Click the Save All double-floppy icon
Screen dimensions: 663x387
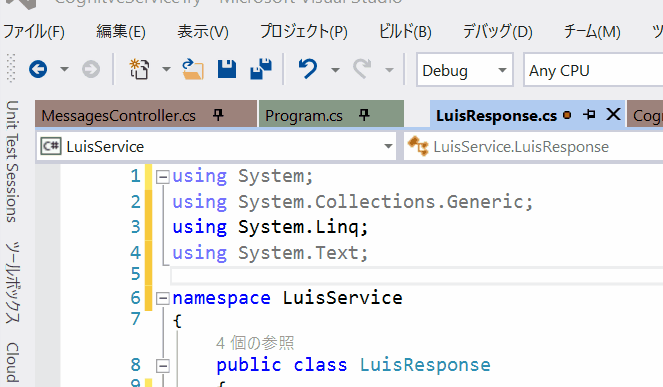coord(261,69)
